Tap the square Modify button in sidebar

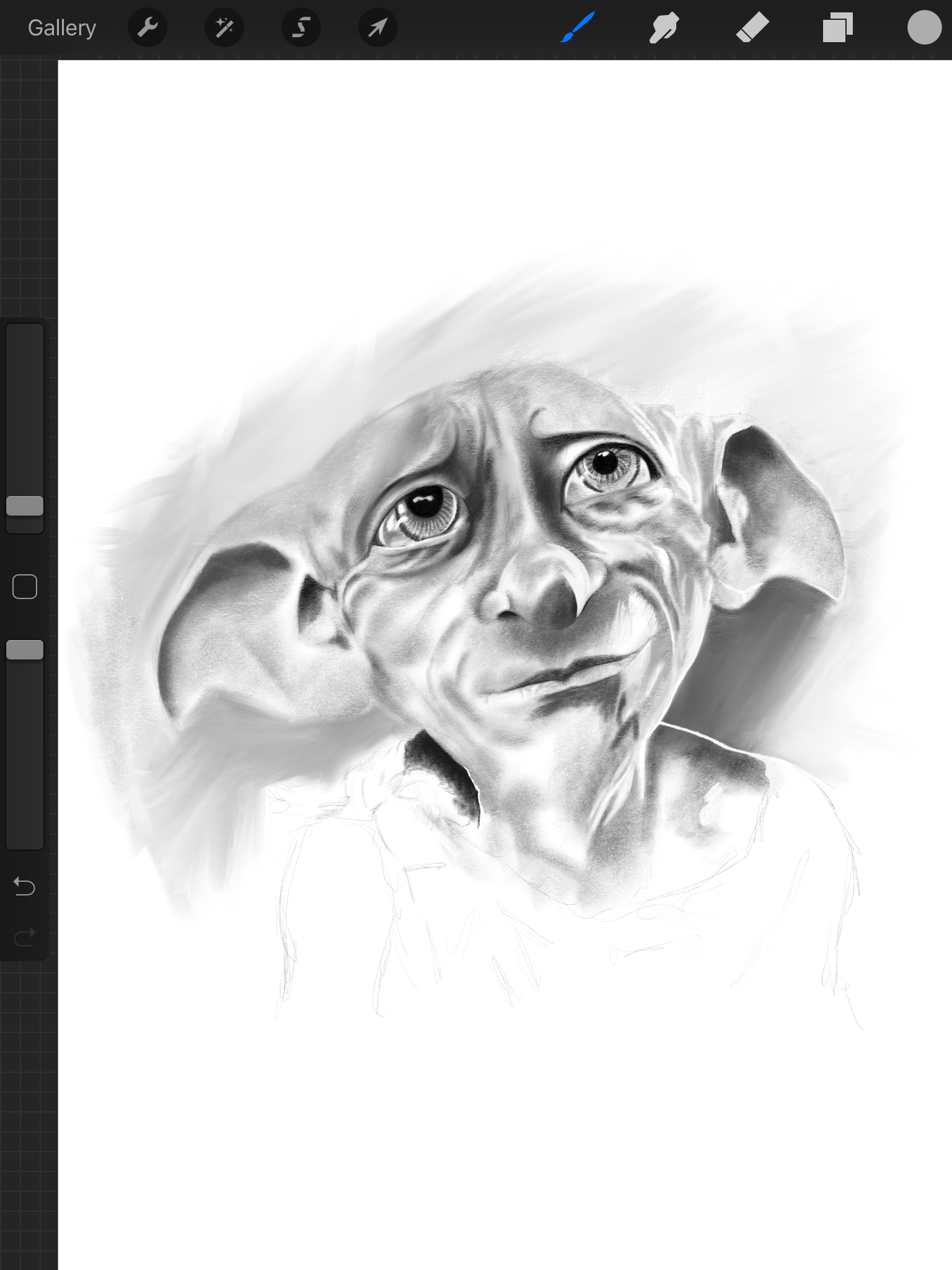pos(25,587)
